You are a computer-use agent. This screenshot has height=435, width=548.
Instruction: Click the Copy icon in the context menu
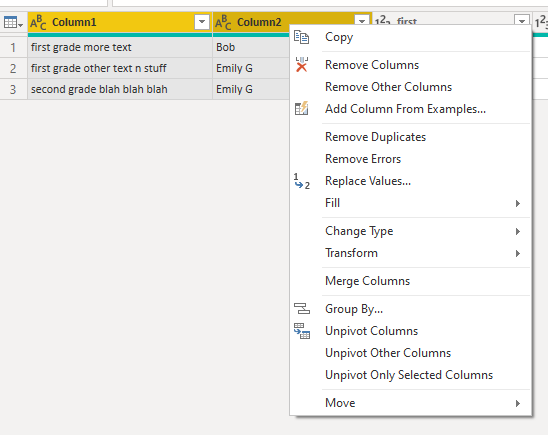(301, 37)
